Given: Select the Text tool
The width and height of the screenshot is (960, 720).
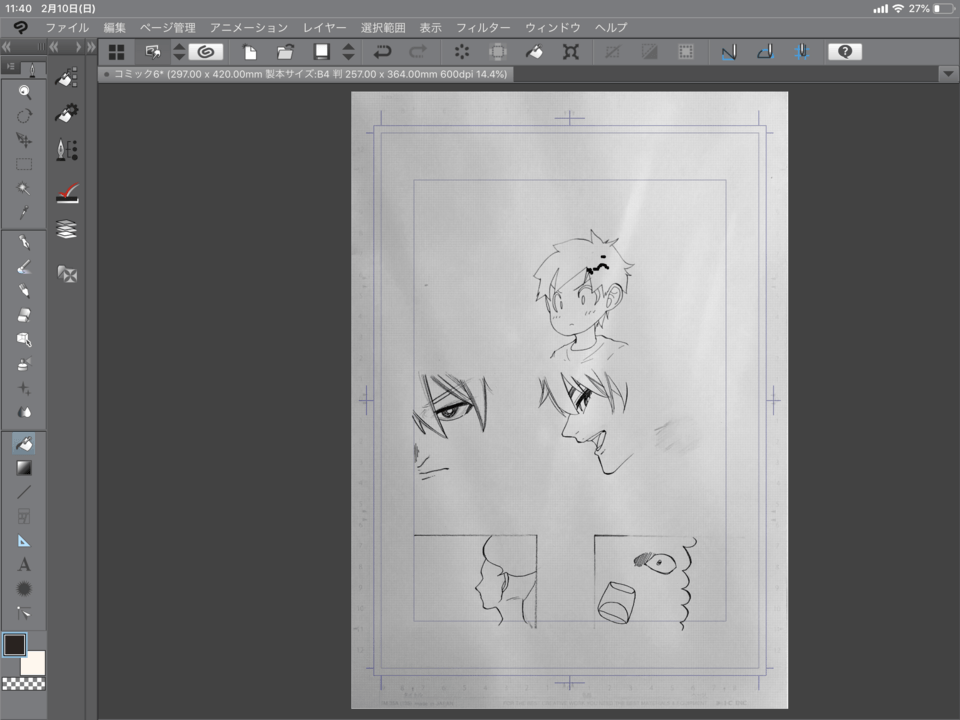Looking at the screenshot, I should (x=24, y=564).
